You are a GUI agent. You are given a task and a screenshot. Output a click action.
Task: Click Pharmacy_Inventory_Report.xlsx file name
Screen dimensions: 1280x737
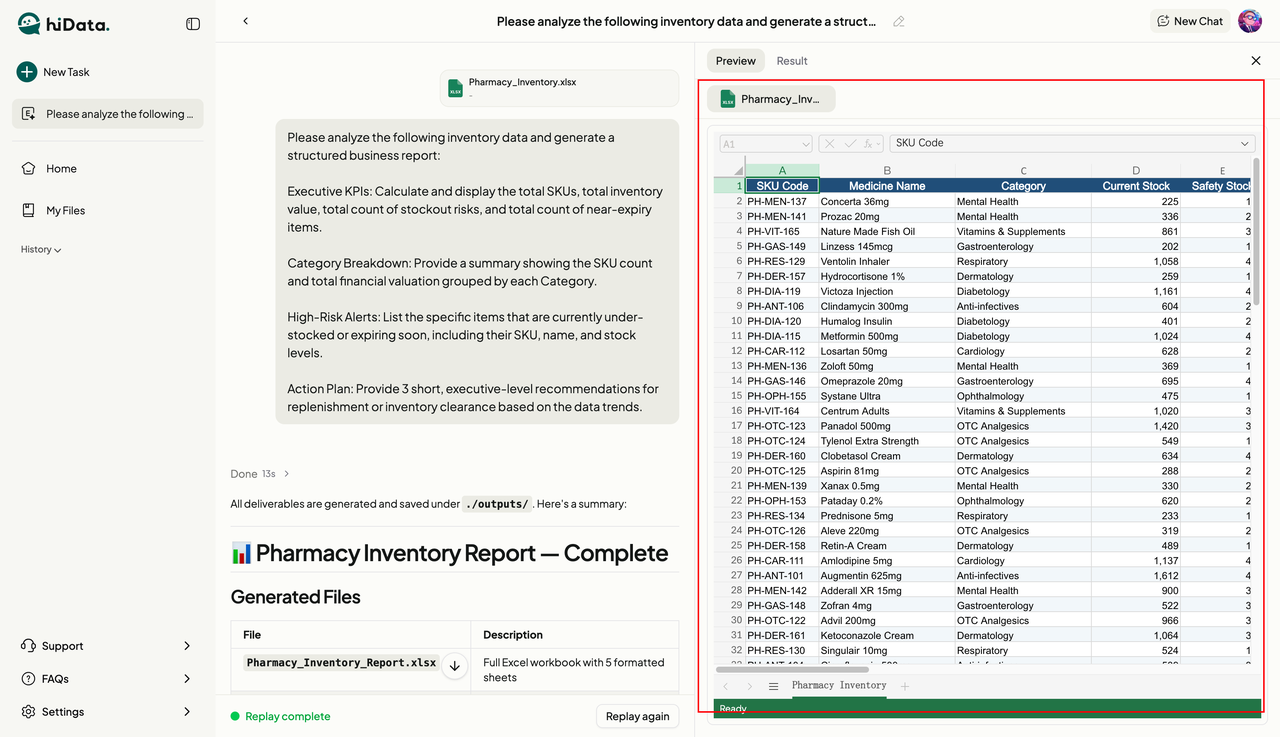341,663
